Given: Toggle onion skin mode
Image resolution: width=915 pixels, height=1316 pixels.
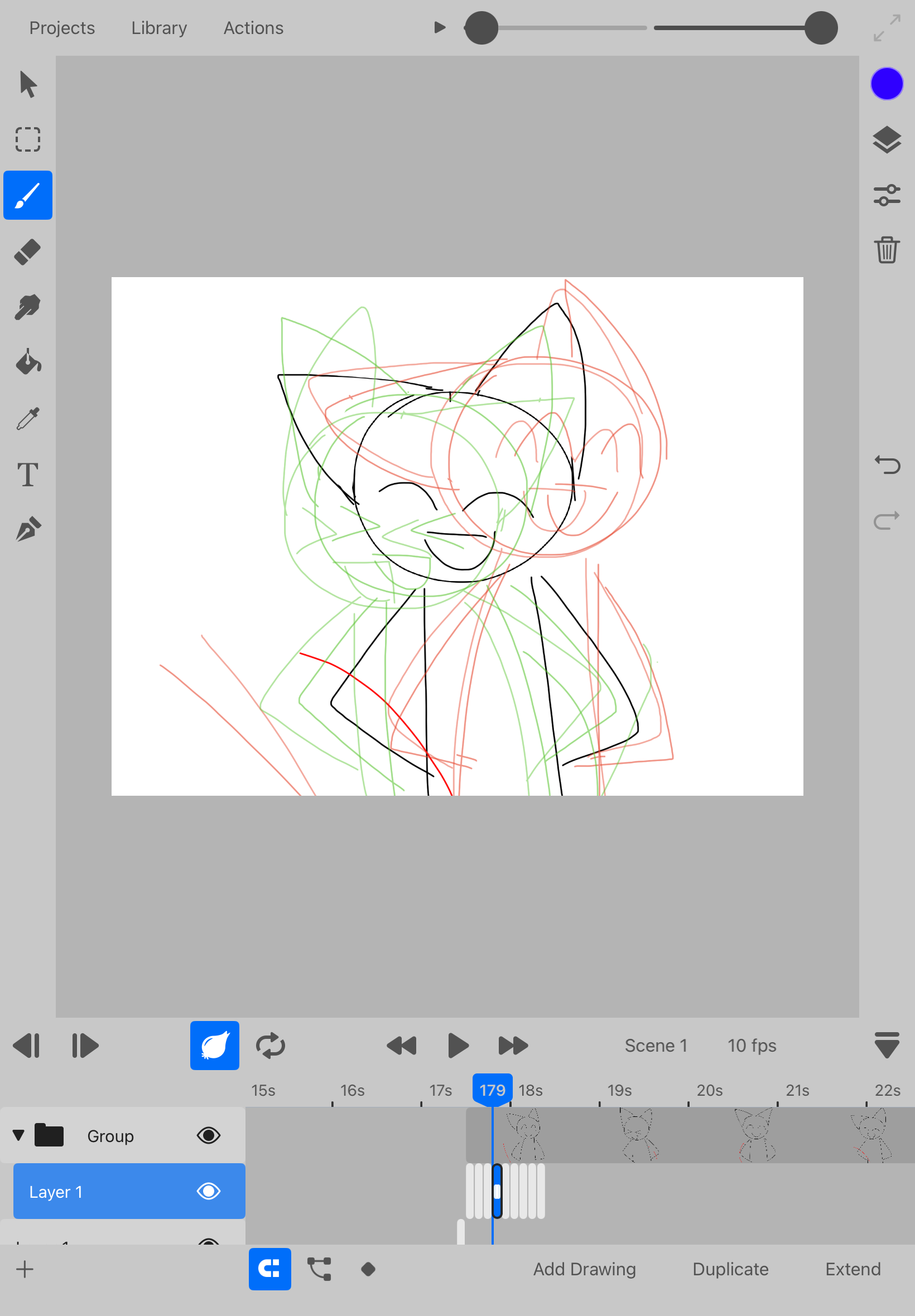Looking at the screenshot, I should pyautogui.click(x=214, y=1045).
